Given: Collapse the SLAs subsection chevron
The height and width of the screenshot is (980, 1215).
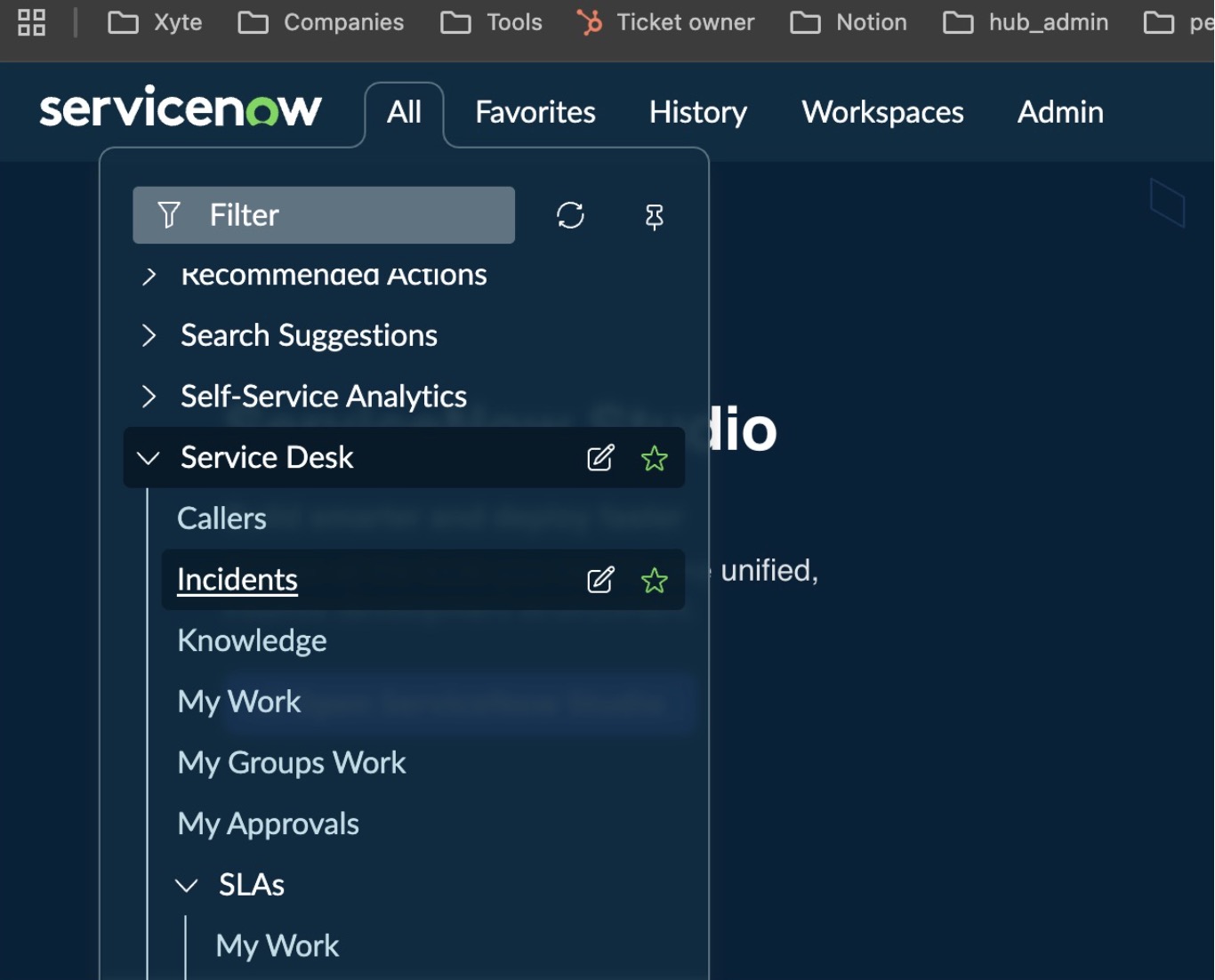Looking at the screenshot, I should tap(187, 886).
